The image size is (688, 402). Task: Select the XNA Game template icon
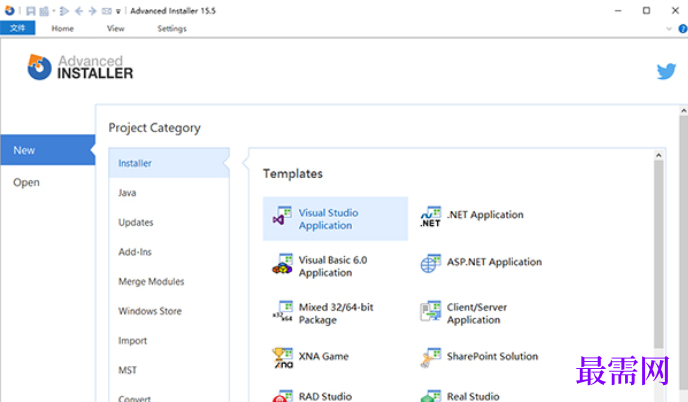[282, 357]
